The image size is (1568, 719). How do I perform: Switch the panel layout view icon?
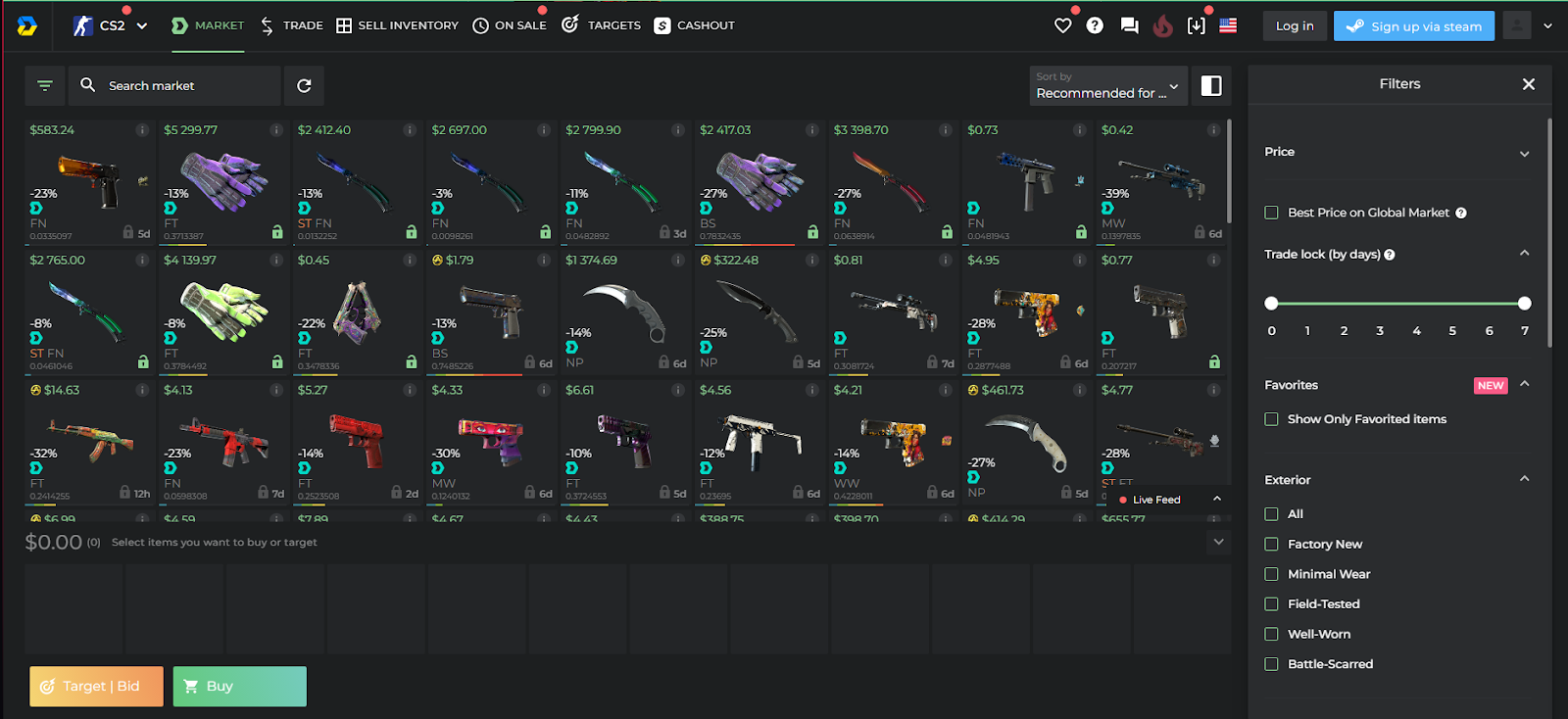1211,86
